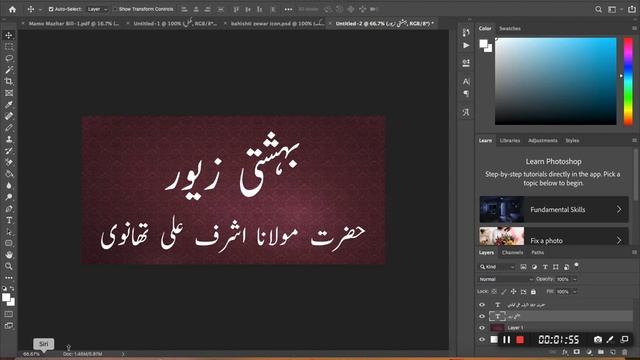Open the layer filter Kind dropdown

[x=497, y=267]
